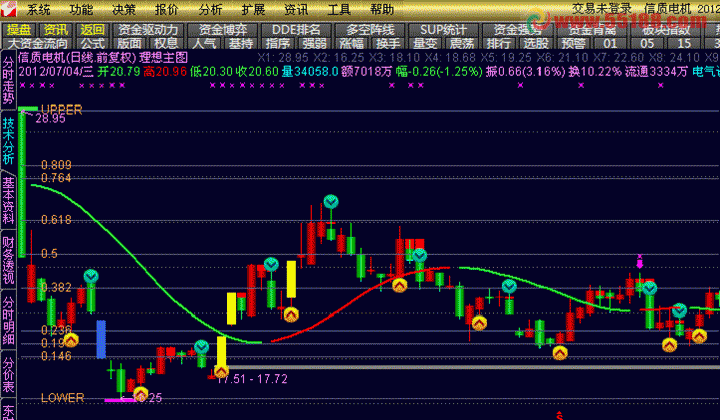Click the 预警 alert button
The width and height of the screenshot is (720, 420).
[x=573, y=44]
